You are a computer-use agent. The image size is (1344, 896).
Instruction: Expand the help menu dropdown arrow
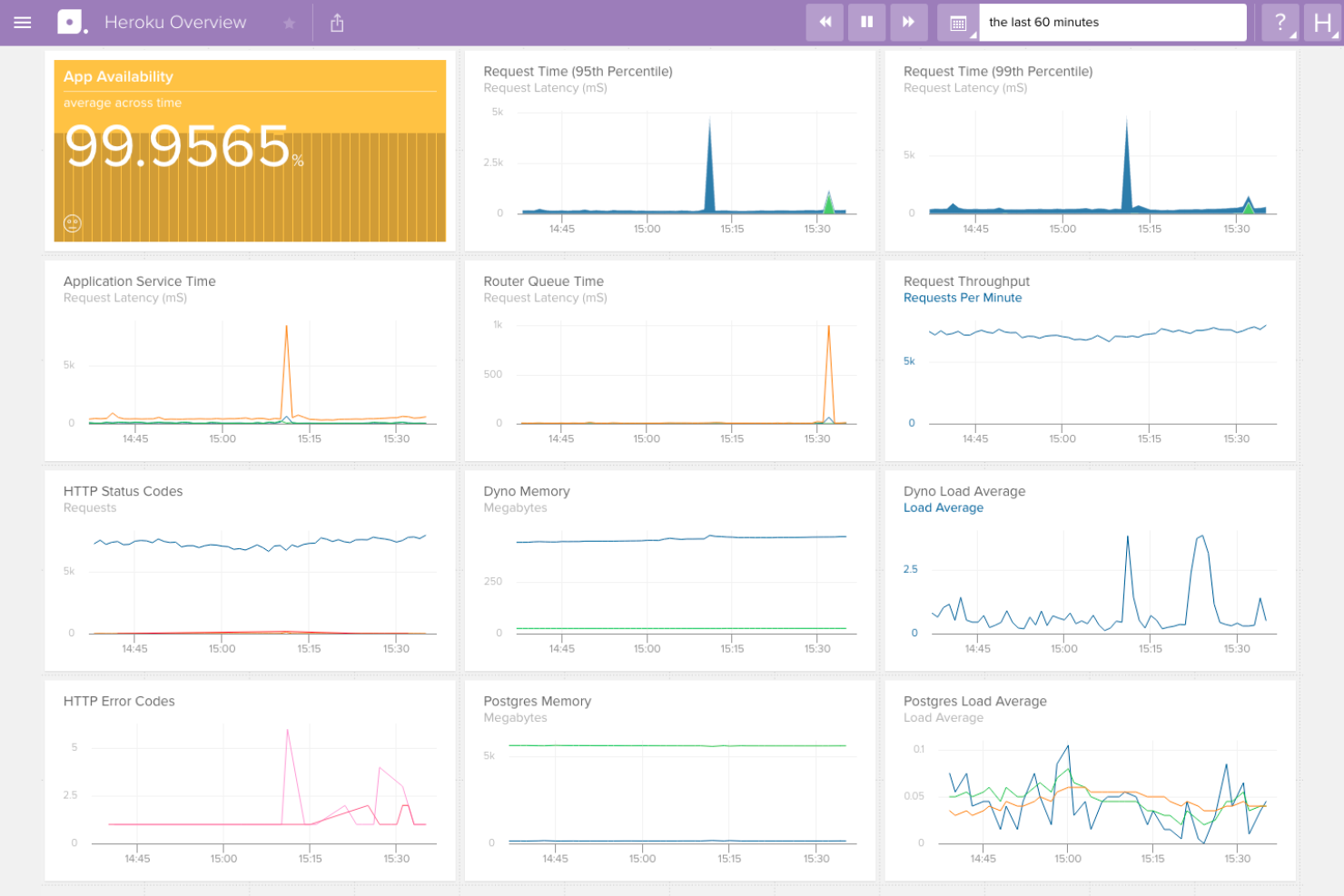1291,34
